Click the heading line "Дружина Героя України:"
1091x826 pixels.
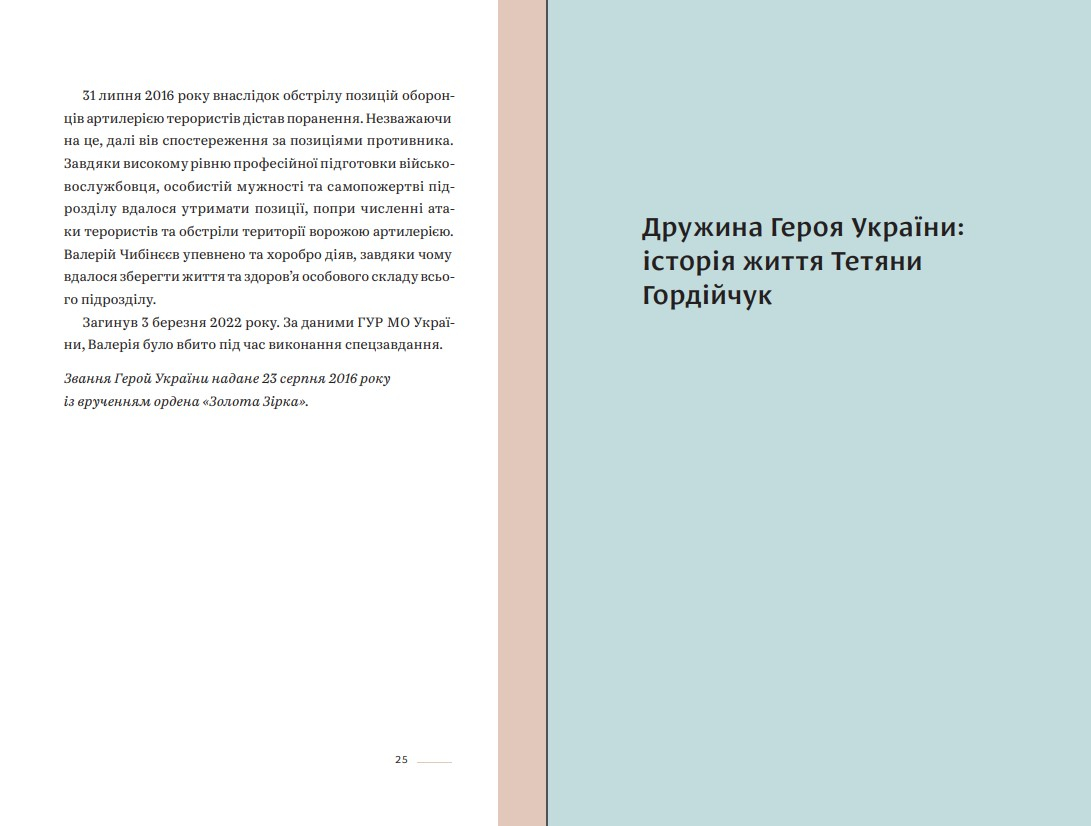pyautogui.click(x=803, y=228)
